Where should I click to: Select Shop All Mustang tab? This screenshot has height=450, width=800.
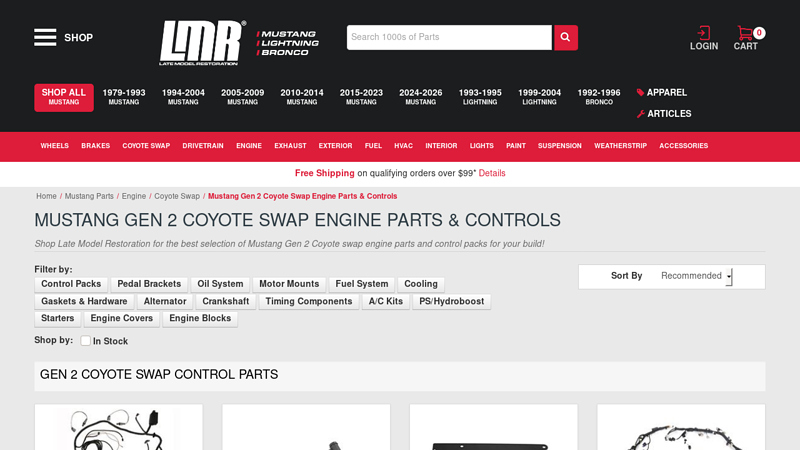click(x=64, y=97)
